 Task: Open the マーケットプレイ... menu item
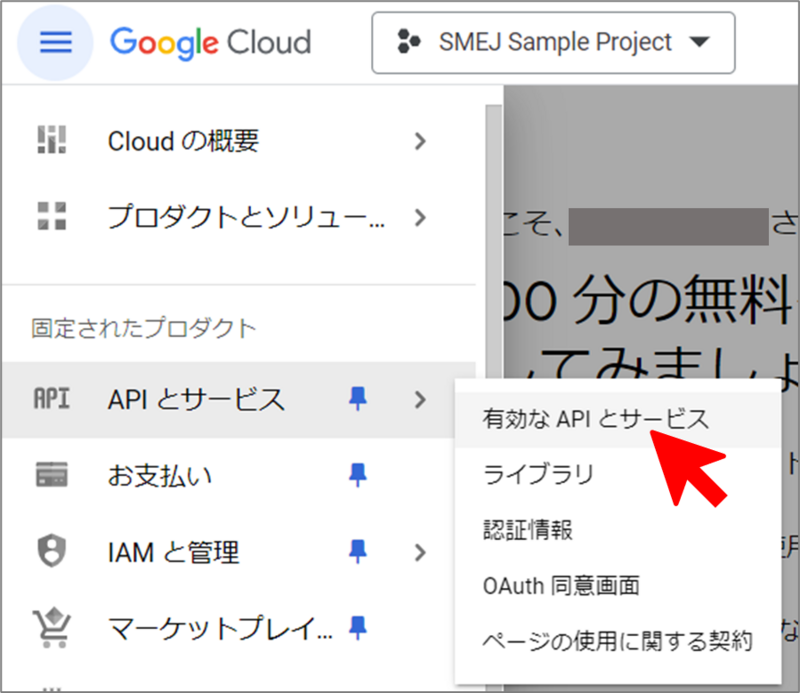(x=229, y=629)
